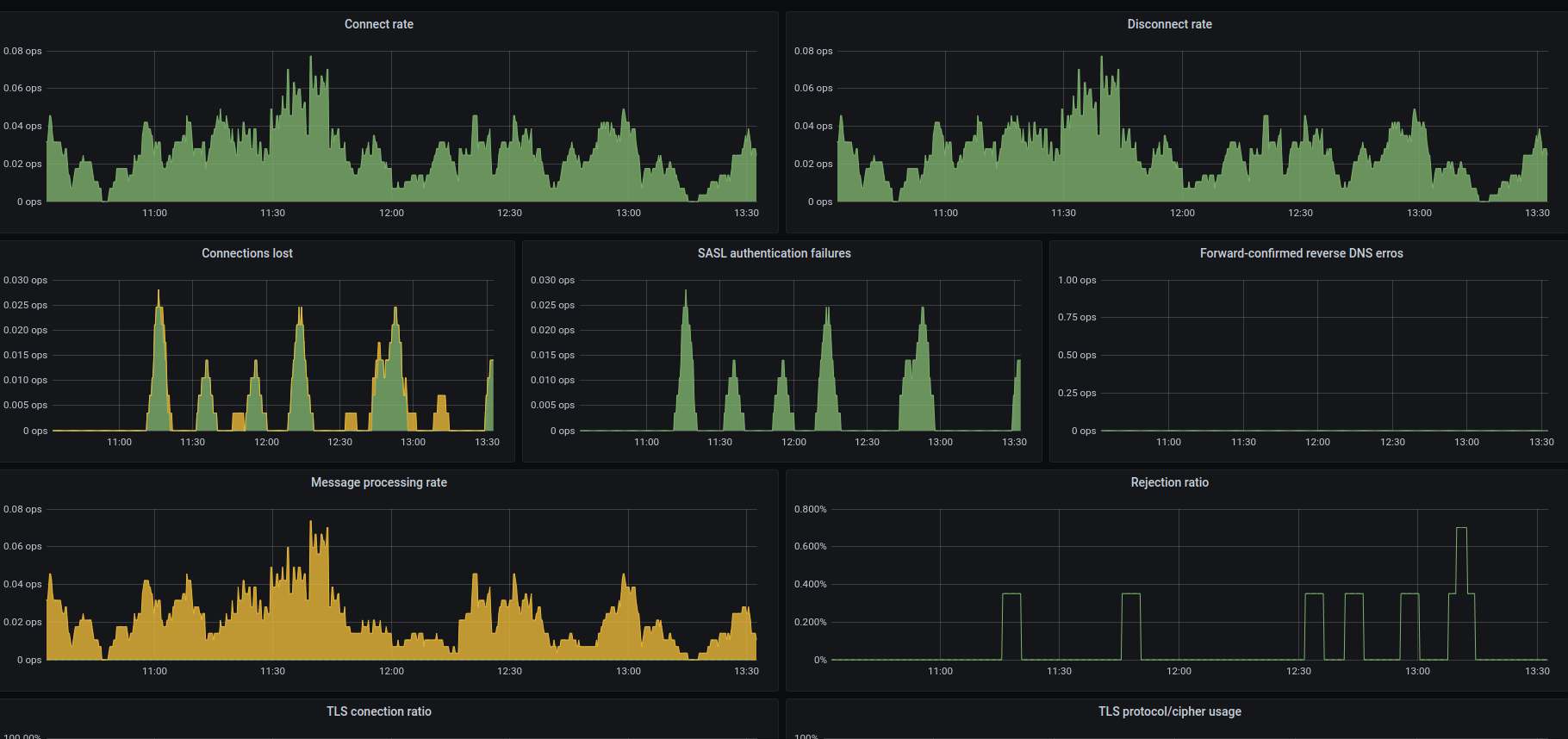The height and width of the screenshot is (739, 1568).
Task: Click 0.025 ops label on SASL authentication failures axis
Action: (552, 305)
